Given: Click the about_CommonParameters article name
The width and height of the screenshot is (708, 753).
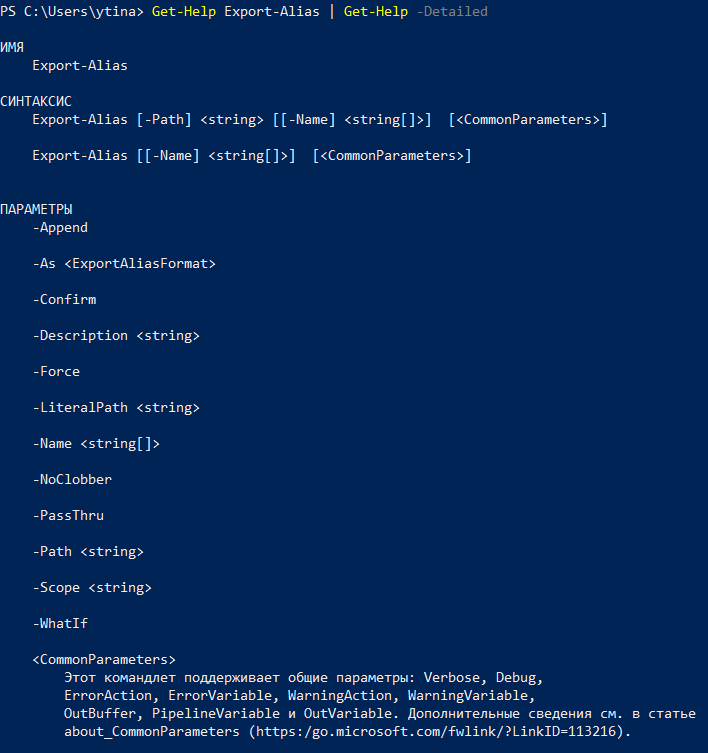Looking at the screenshot, I should (152, 732).
